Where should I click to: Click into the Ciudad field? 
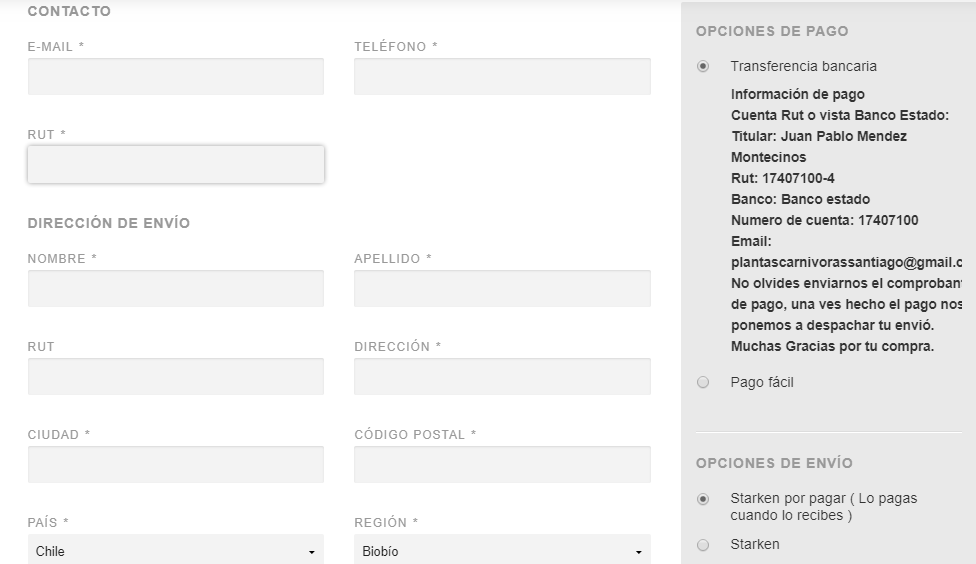(176, 464)
